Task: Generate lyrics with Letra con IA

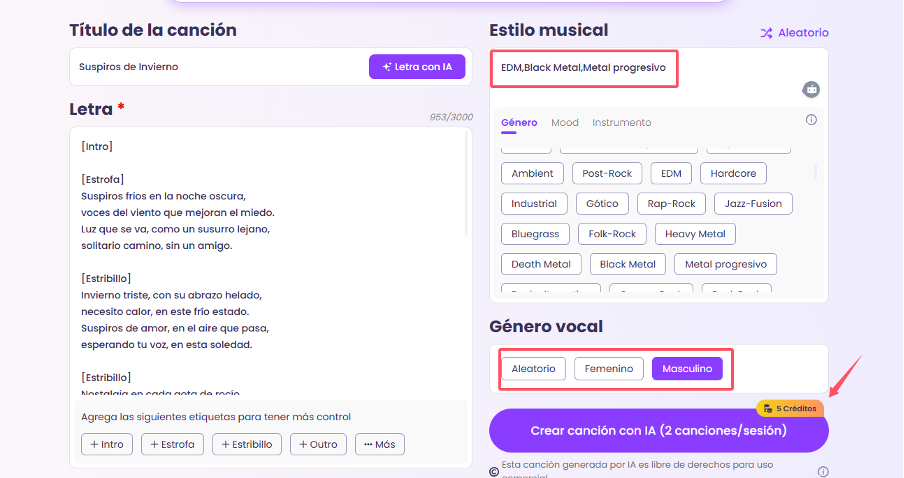Action: (417, 67)
